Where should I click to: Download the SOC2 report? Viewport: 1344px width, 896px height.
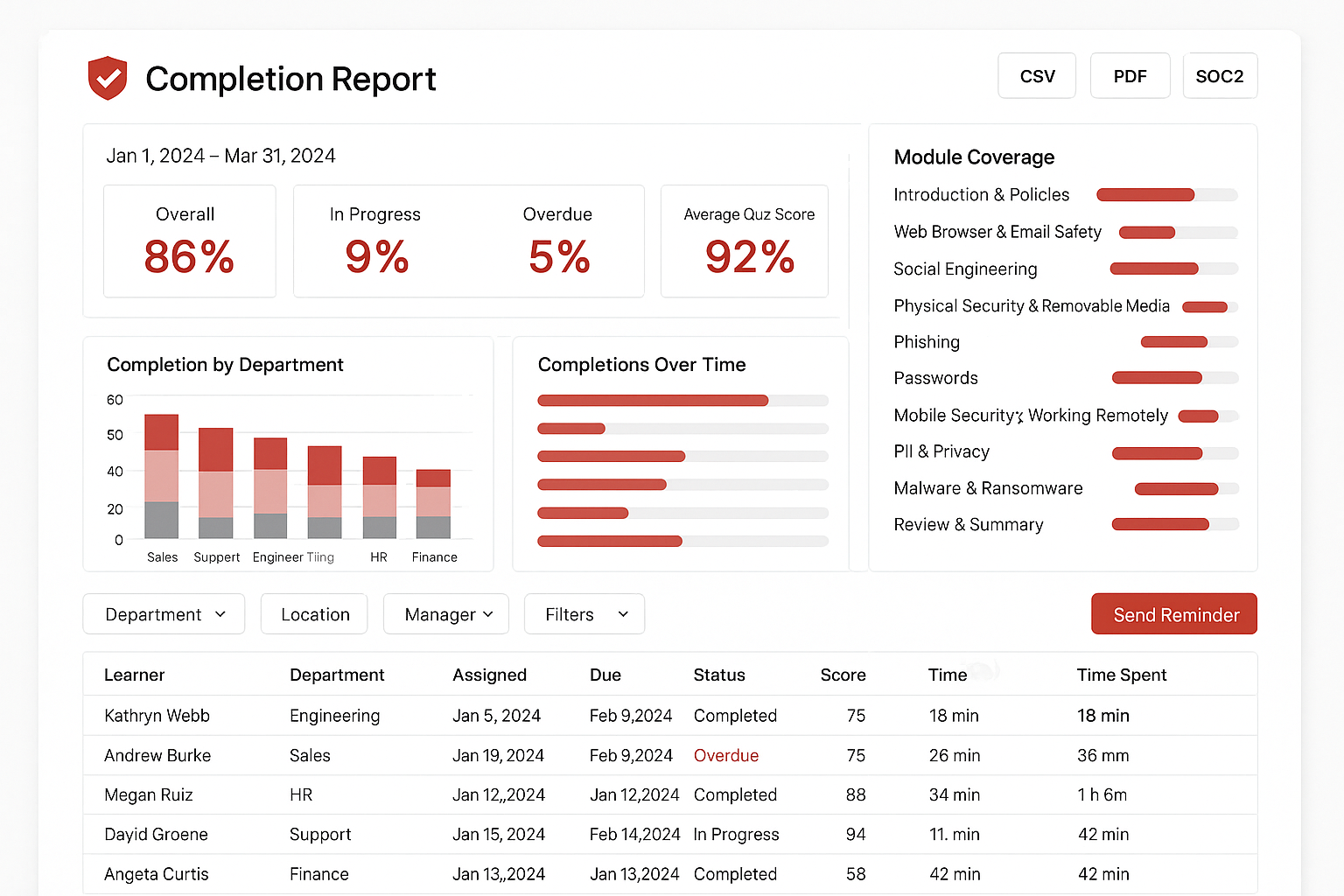pos(1219,76)
